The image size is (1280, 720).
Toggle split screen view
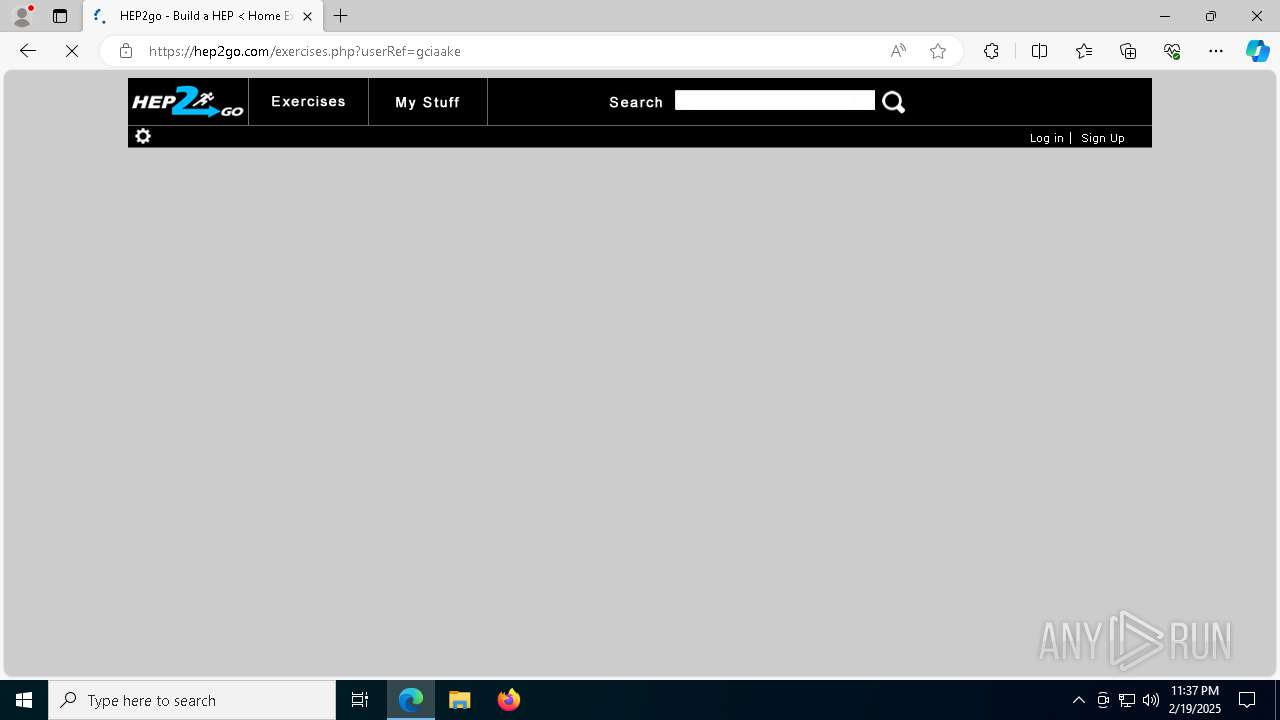[1039, 51]
